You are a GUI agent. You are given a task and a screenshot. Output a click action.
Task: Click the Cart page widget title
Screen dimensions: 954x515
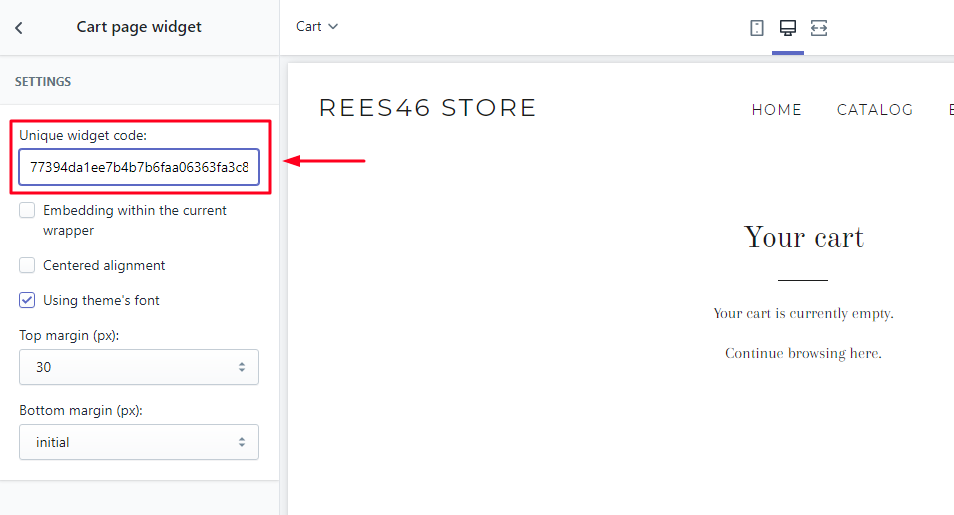pyautogui.click(x=139, y=27)
